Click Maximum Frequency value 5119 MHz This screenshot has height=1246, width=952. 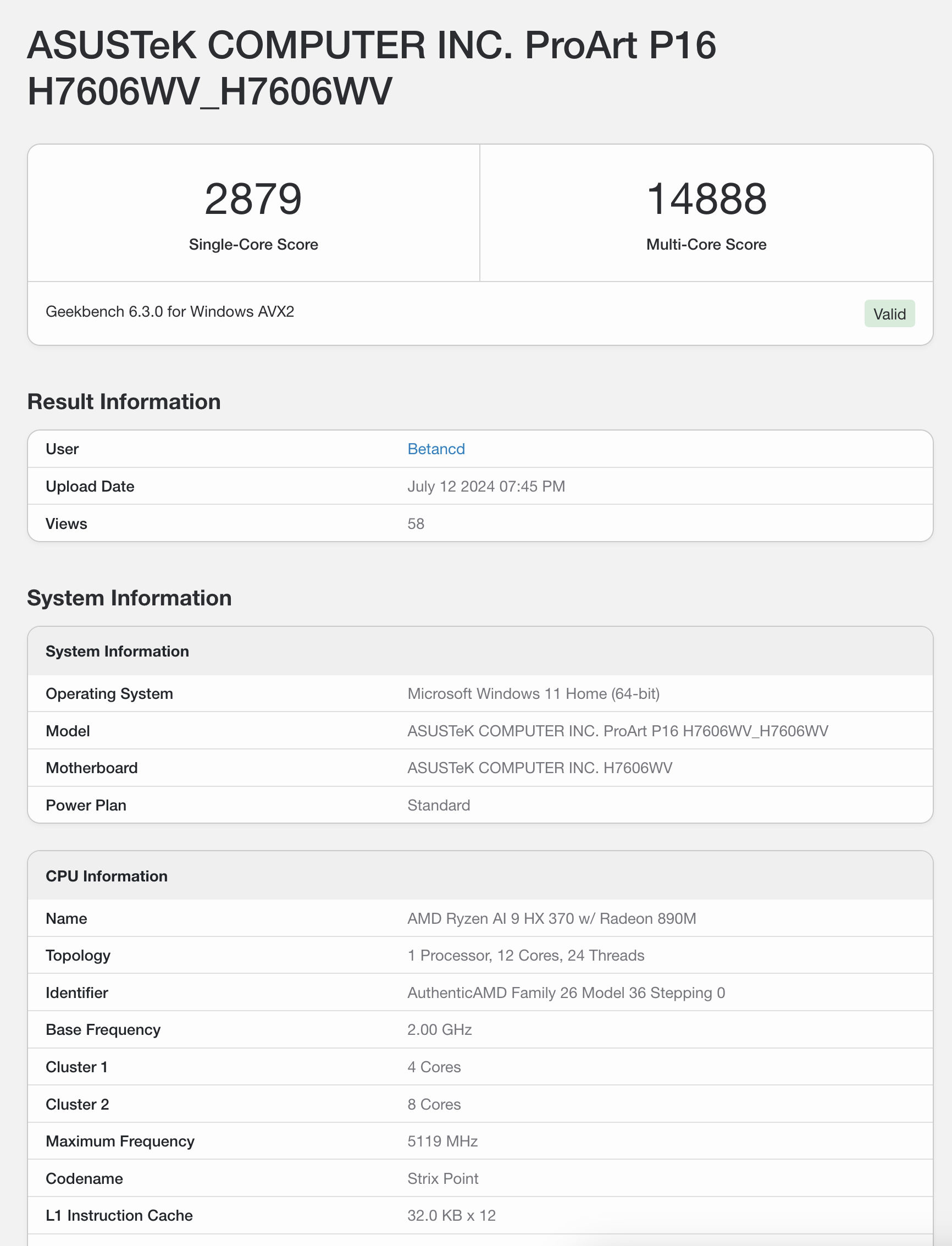point(442,1141)
